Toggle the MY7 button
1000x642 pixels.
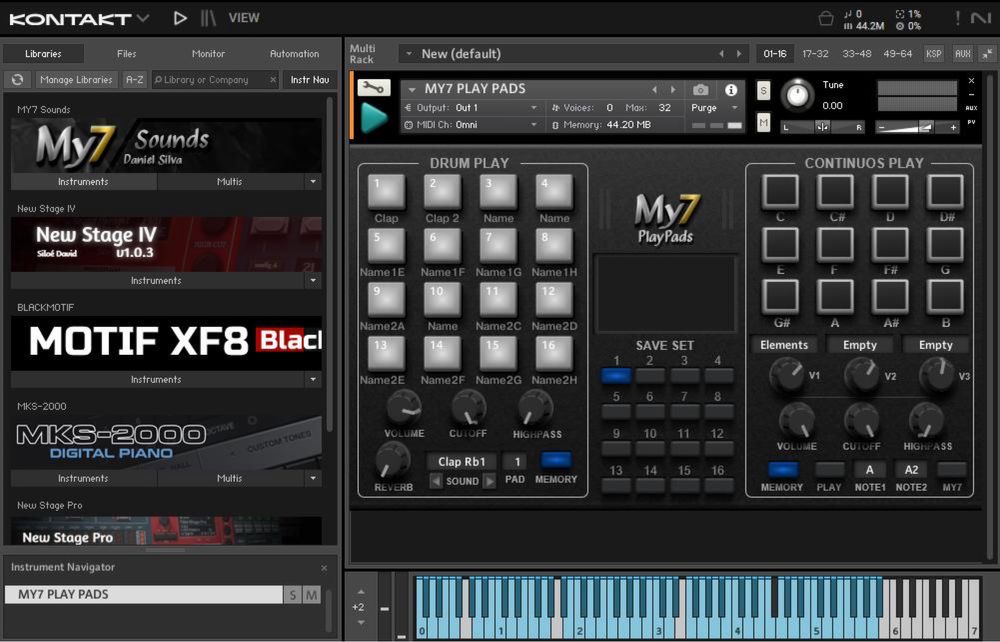[952, 470]
